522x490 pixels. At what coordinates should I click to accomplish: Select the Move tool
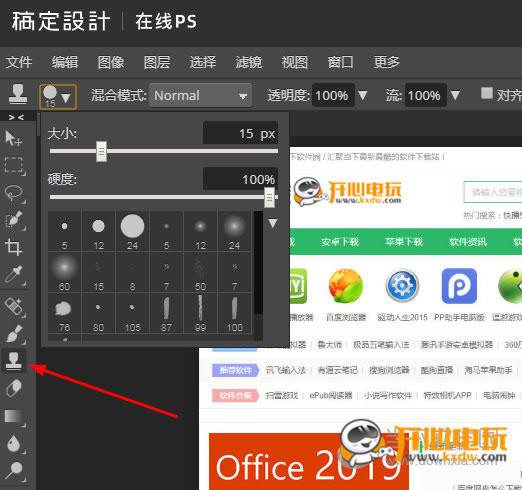14,138
